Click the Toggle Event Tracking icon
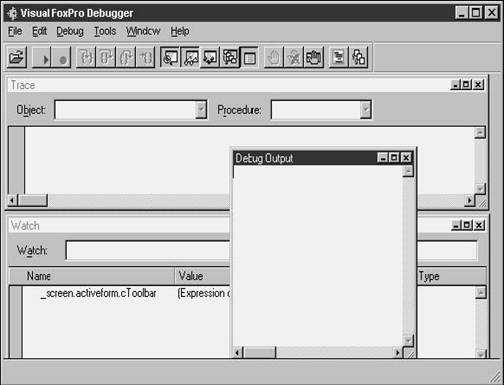Image resolution: width=504 pixels, height=385 pixels. (x=358, y=58)
